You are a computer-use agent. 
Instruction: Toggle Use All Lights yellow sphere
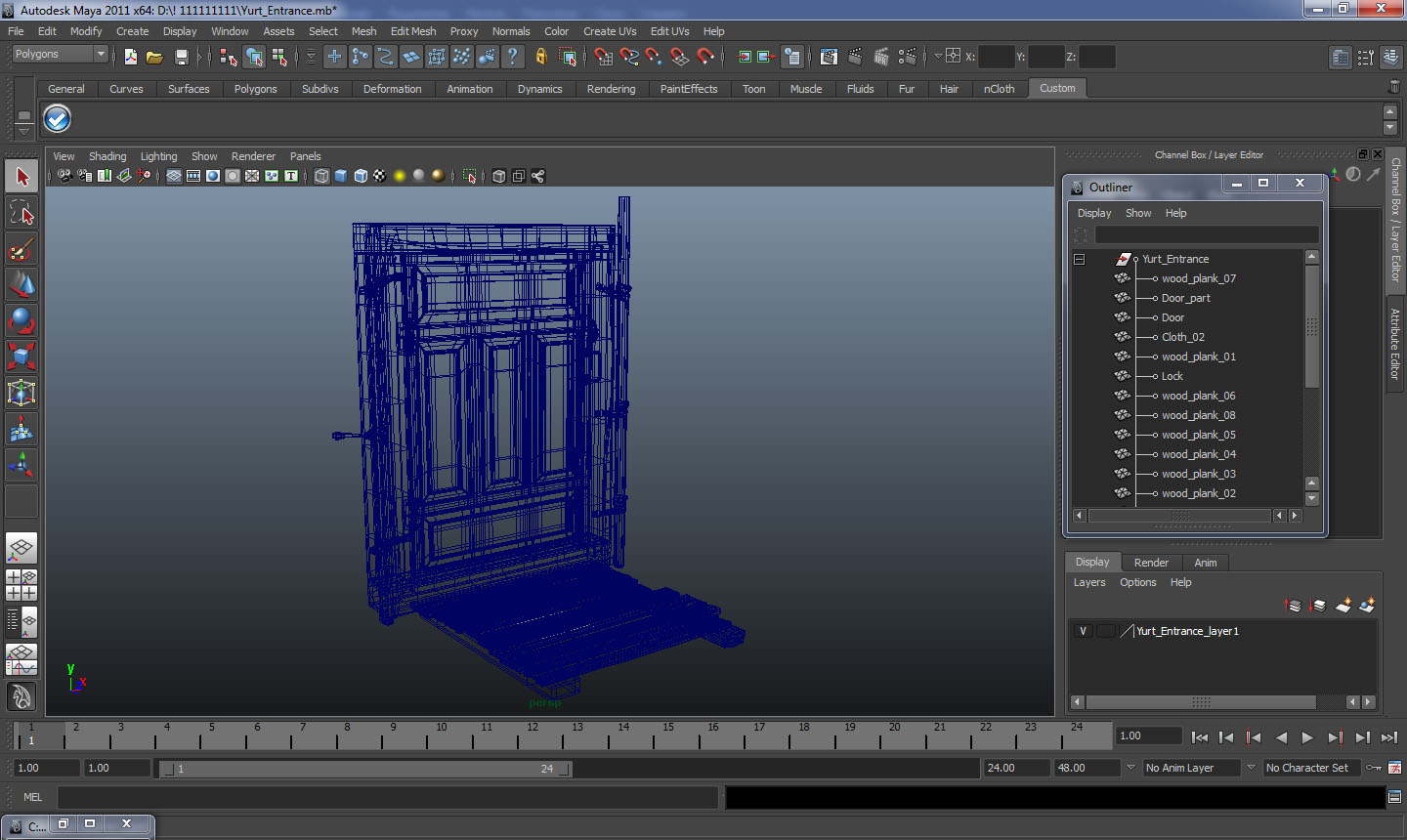click(400, 176)
